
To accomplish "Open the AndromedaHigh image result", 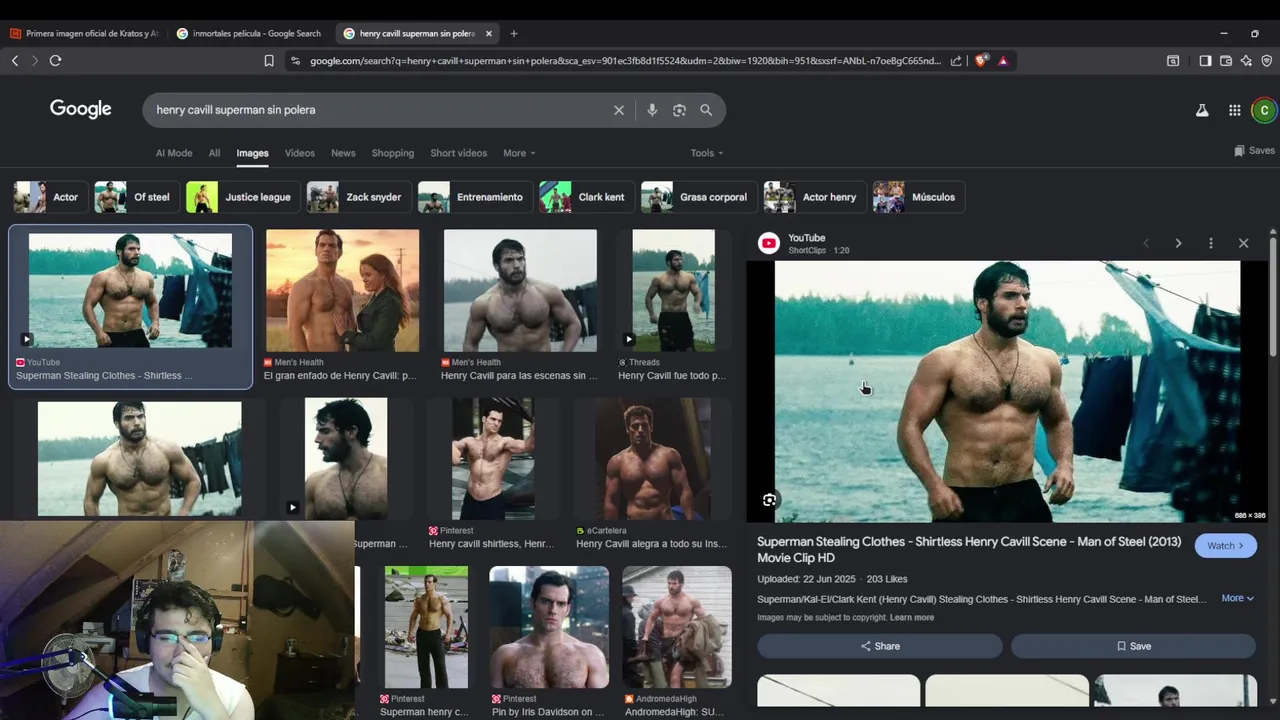I will [677, 627].
